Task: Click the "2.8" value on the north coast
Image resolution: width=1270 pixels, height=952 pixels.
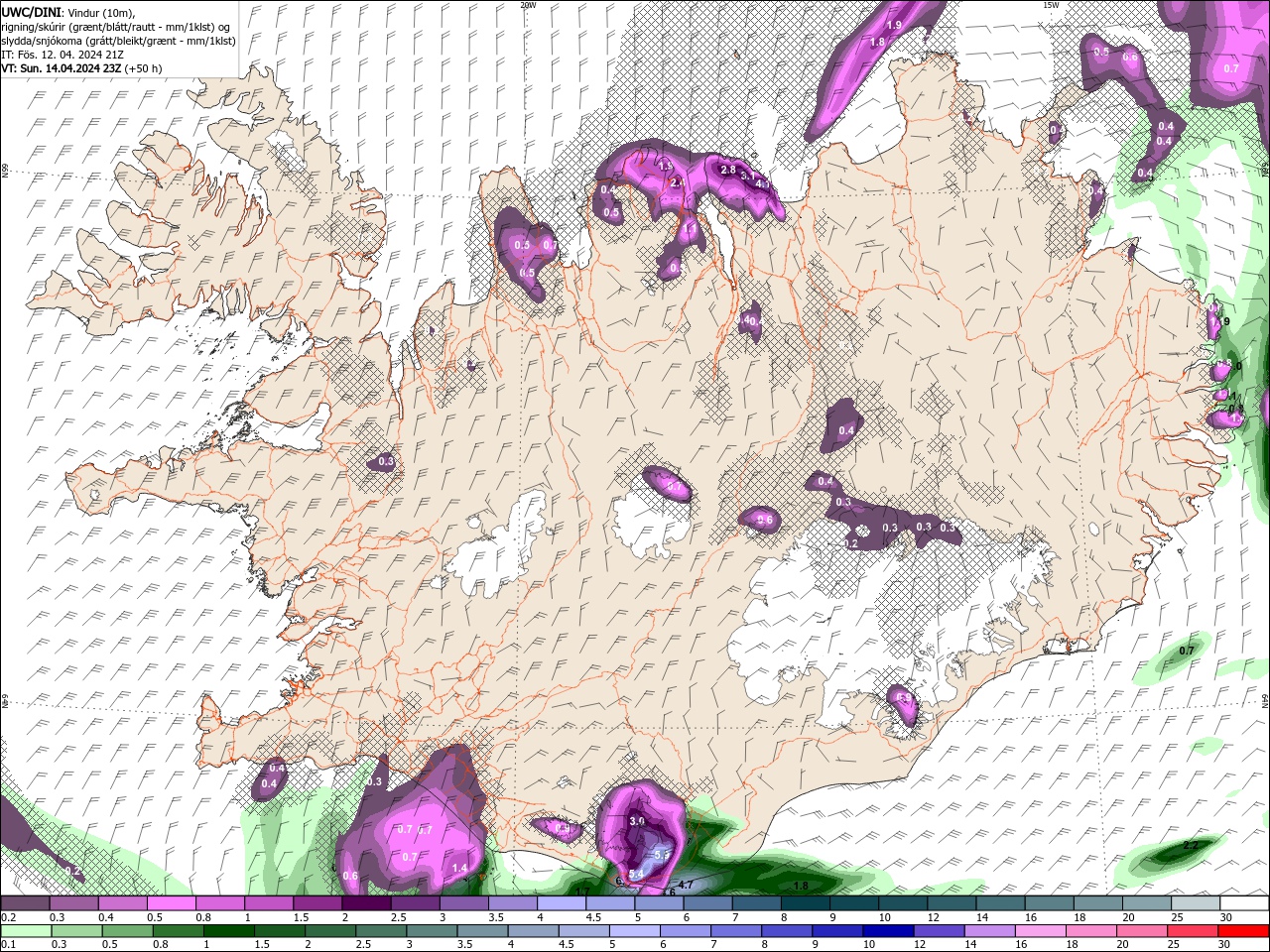Action: pyautogui.click(x=727, y=170)
